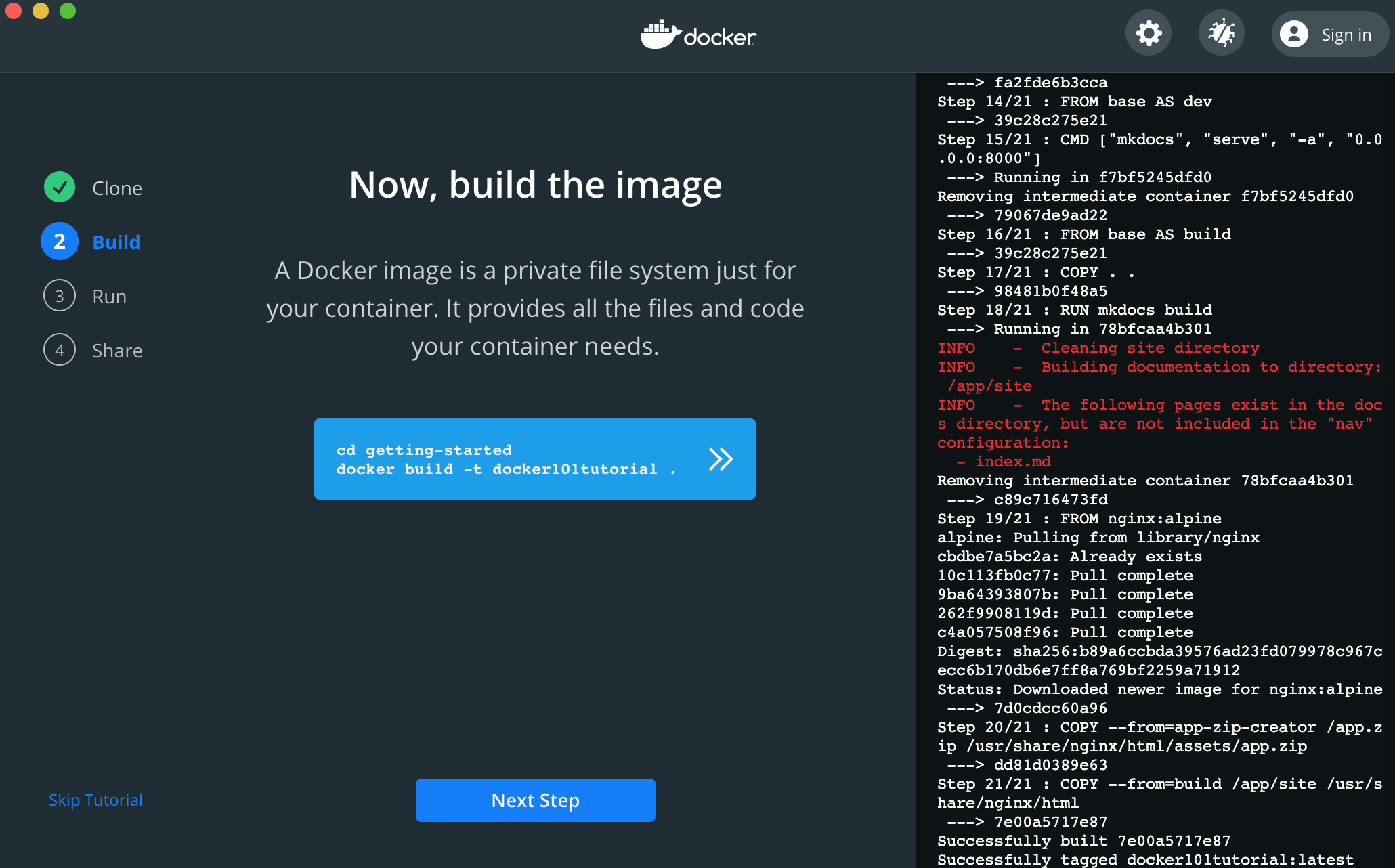Screen dimensions: 1395x868
Task: Go to the Run step label
Action: [110, 297]
